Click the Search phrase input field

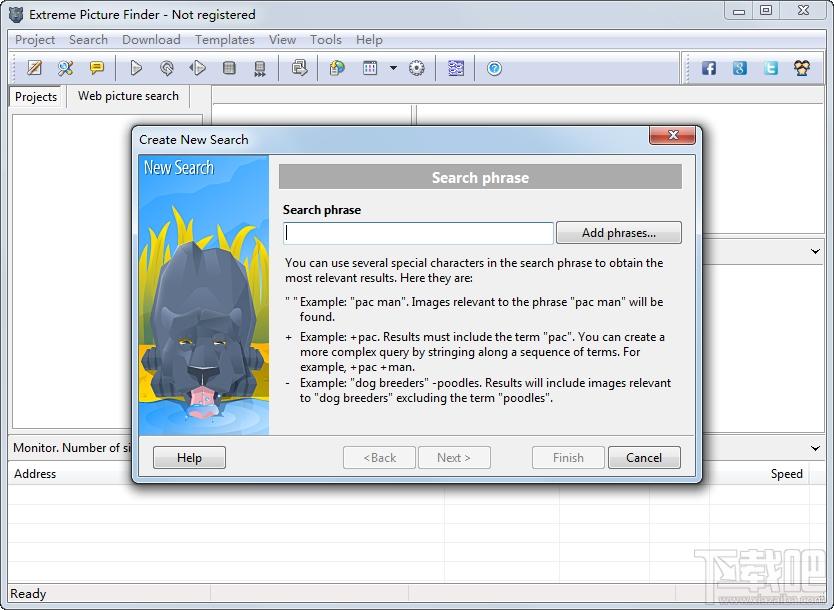419,233
